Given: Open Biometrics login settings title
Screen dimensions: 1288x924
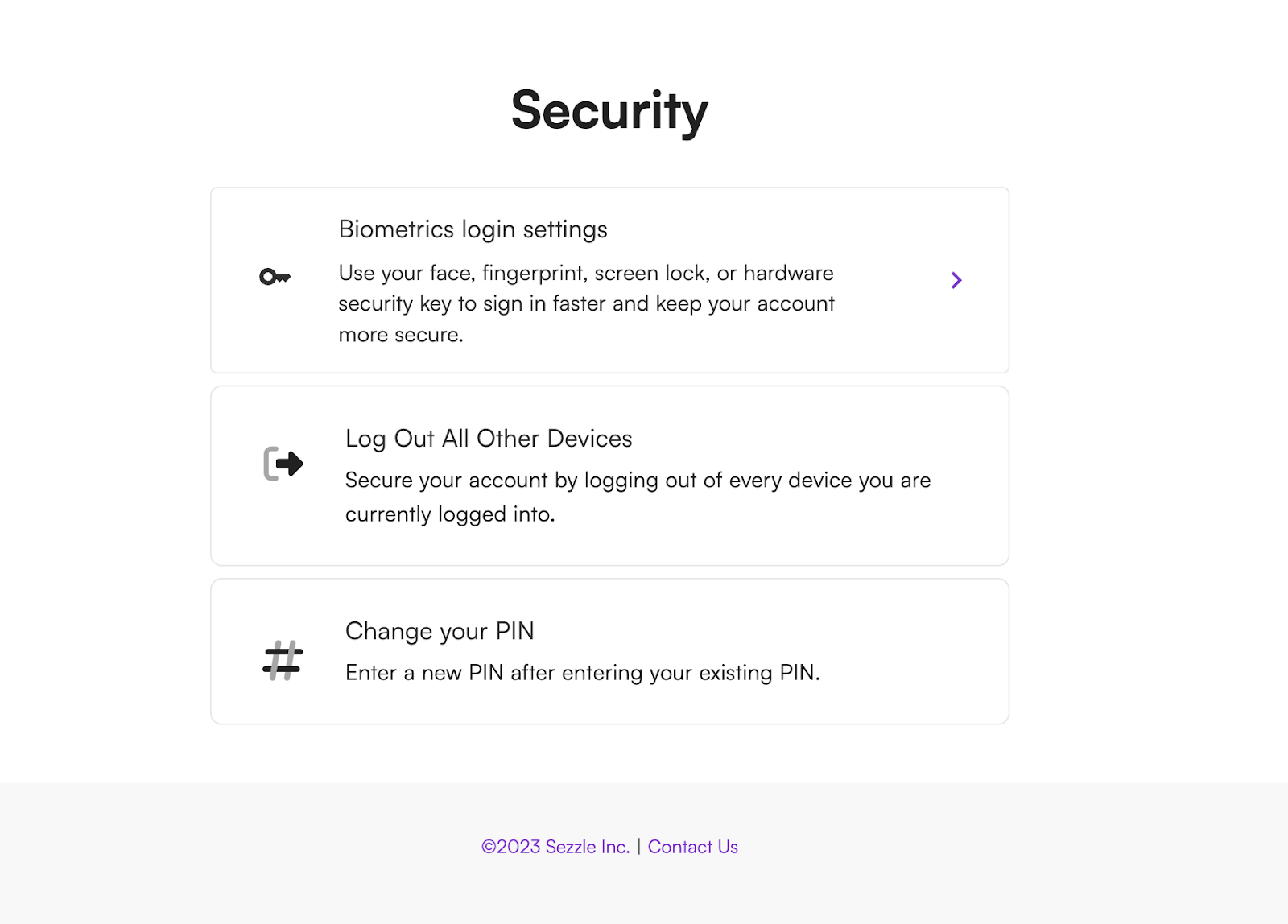Looking at the screenshot, I should tap(473, 229).
